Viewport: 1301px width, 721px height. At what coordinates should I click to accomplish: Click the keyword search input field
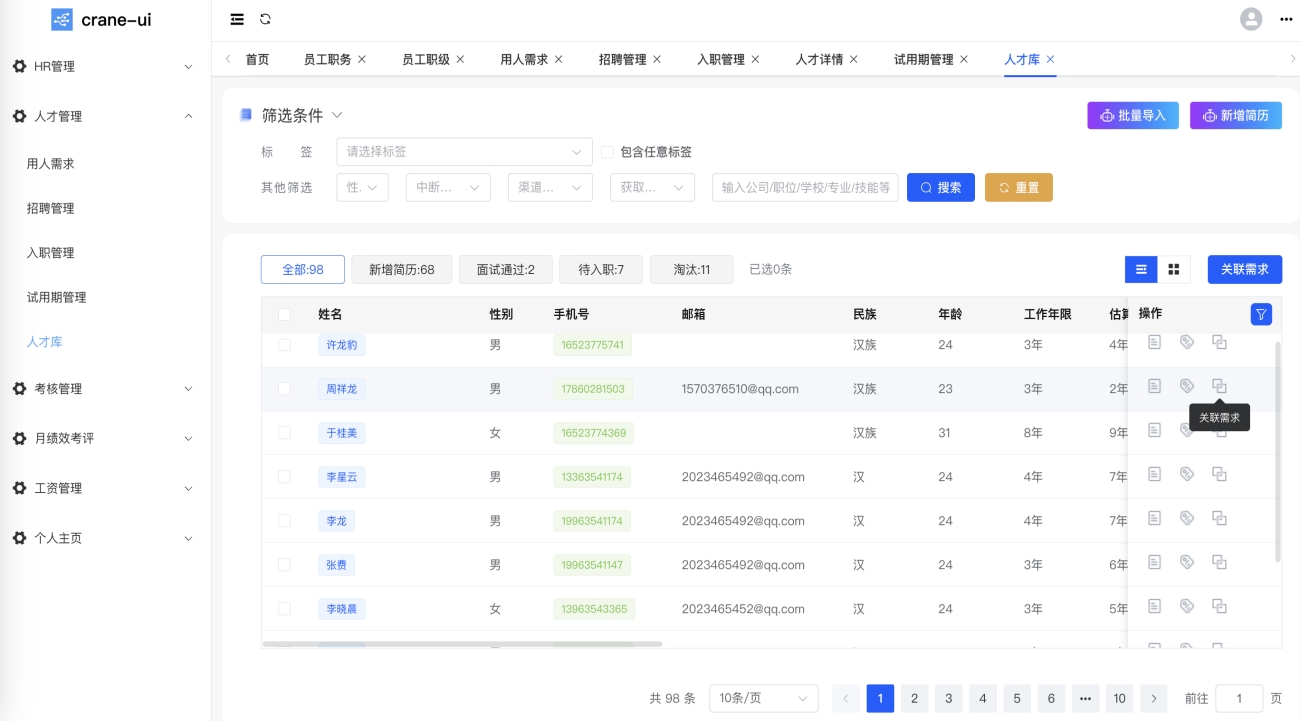coord(805,187)
